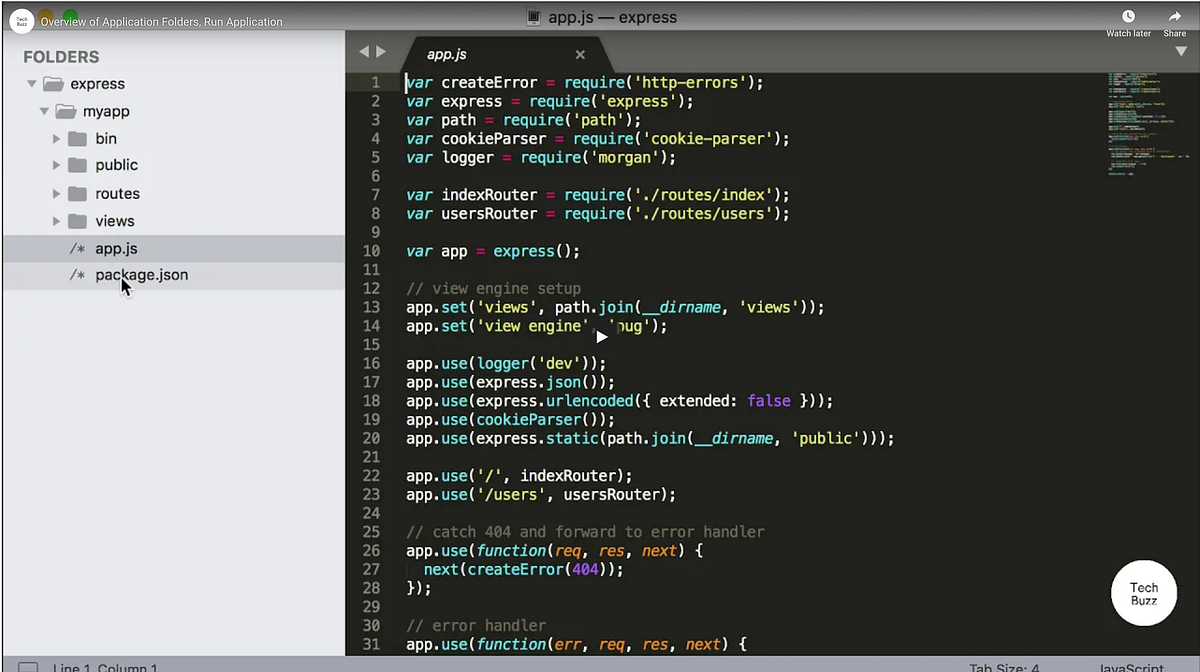This screenshot has width=1200, height=672.
Task: Click the minimap code overview
Action: coord(1148,123)
